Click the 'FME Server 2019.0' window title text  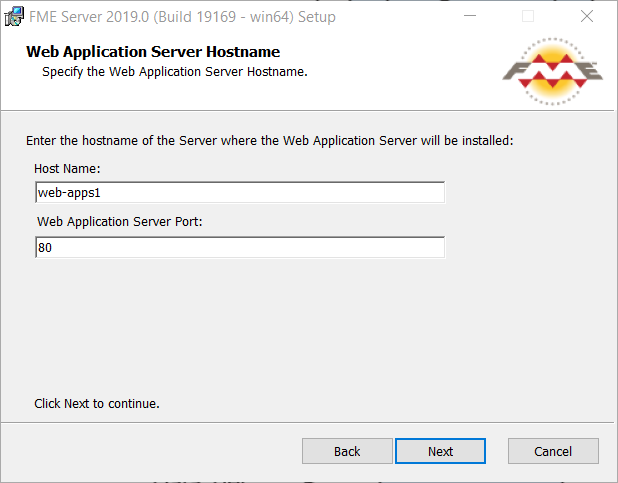182,17
